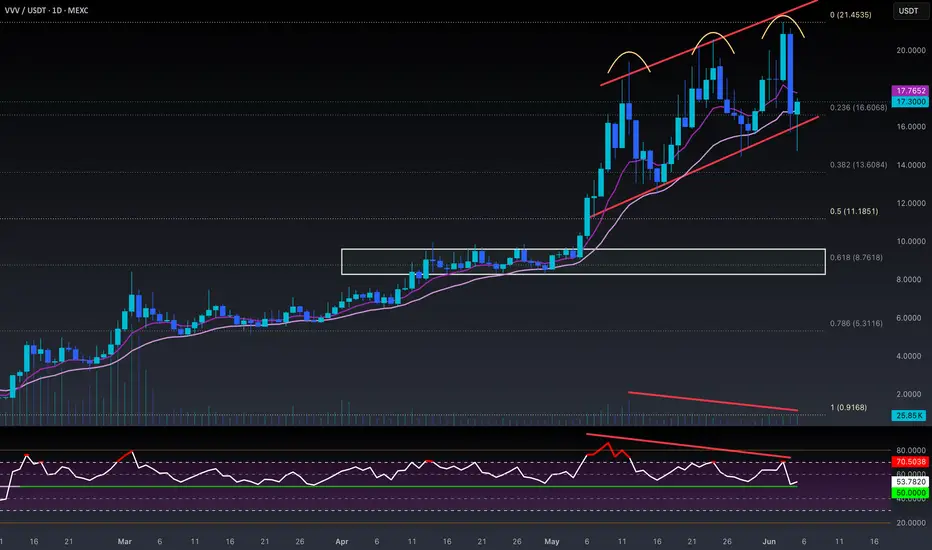
Task: Select the 0.382 (13.6084) Fibonacci label
Action: [x=858, y=165]
